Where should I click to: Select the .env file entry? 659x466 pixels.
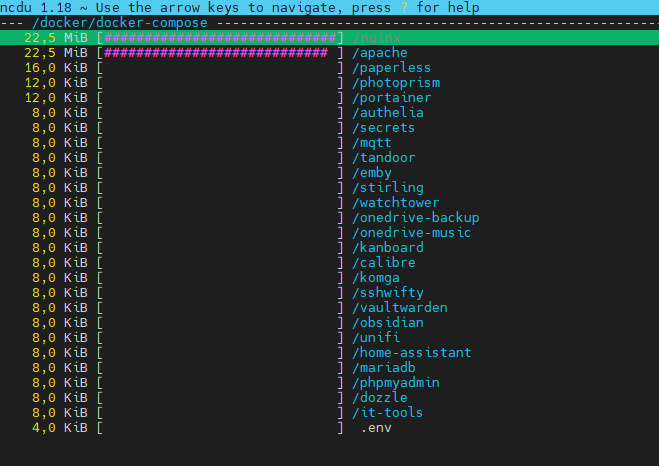click(x=376, y=427)
